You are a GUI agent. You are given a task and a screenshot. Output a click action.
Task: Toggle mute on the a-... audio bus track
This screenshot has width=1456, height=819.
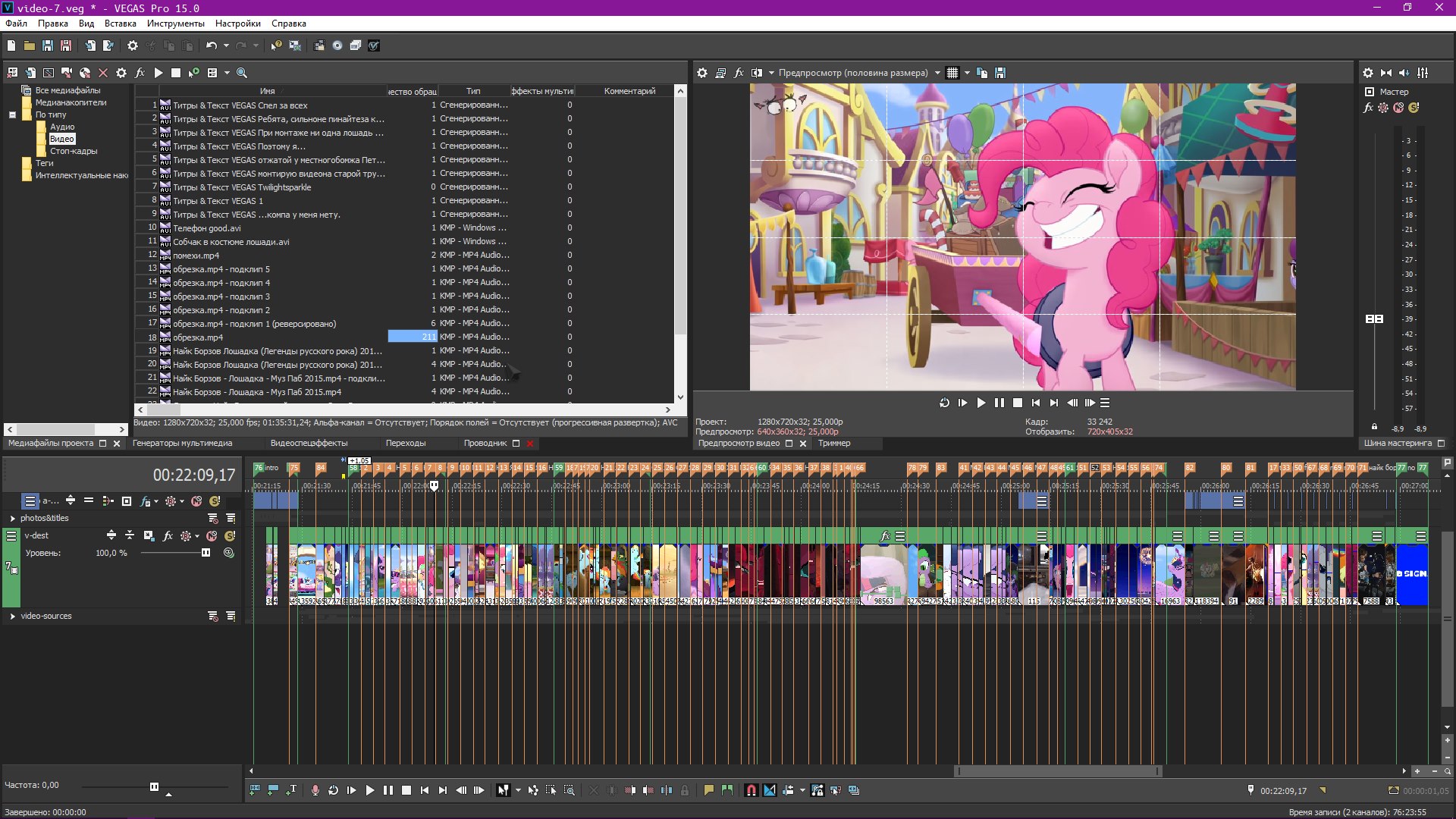pyautogui.click(x=196, y=500)
